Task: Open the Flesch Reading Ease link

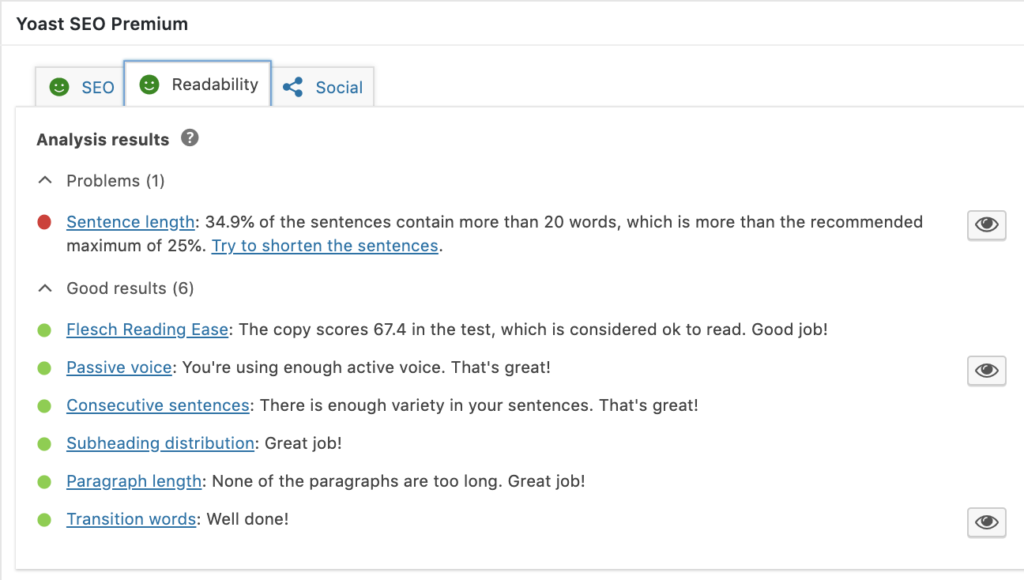Action: [148, 329]
